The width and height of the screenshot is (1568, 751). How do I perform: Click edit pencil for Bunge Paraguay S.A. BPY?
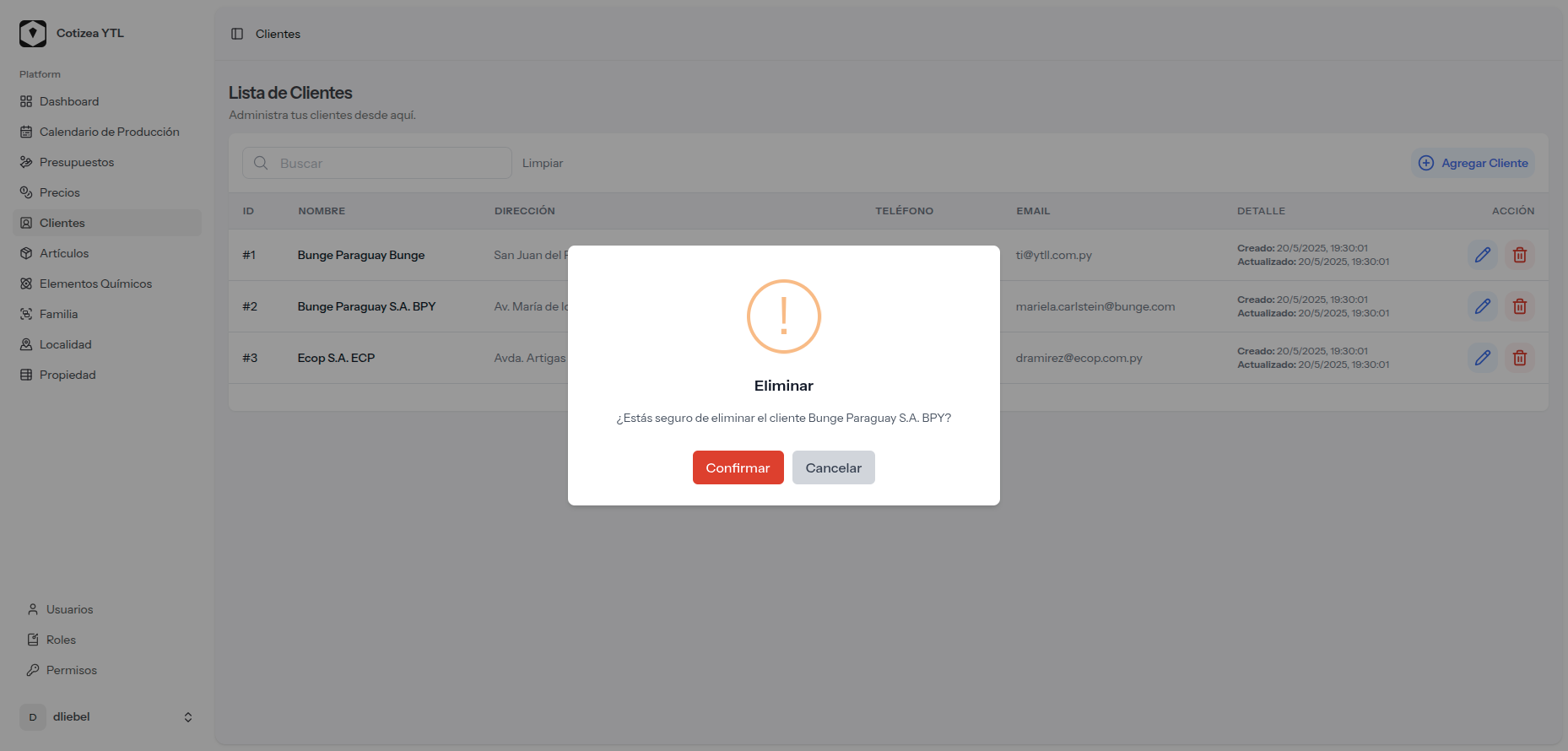coord(1482,306)
